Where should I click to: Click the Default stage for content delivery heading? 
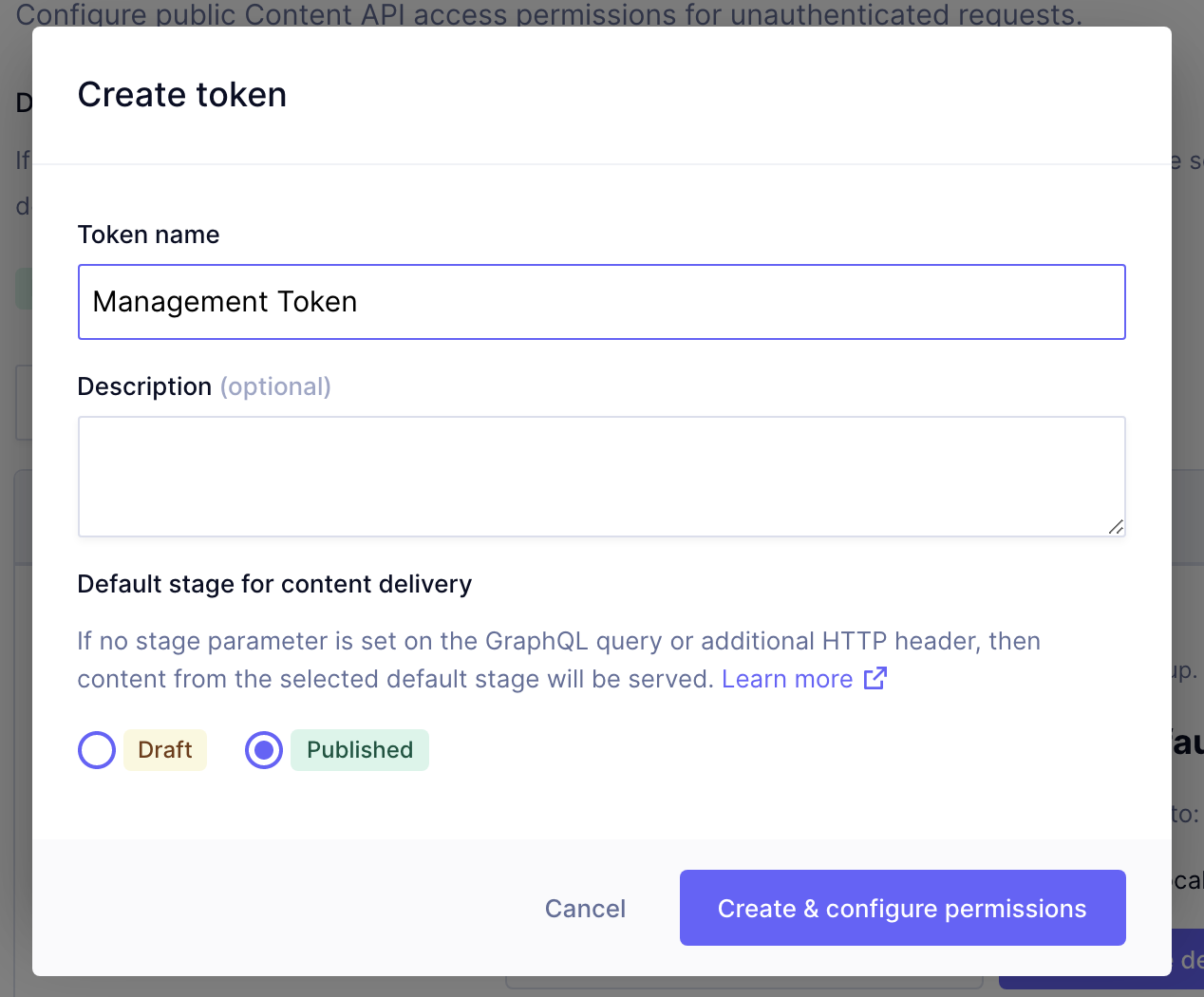(274, 583)
